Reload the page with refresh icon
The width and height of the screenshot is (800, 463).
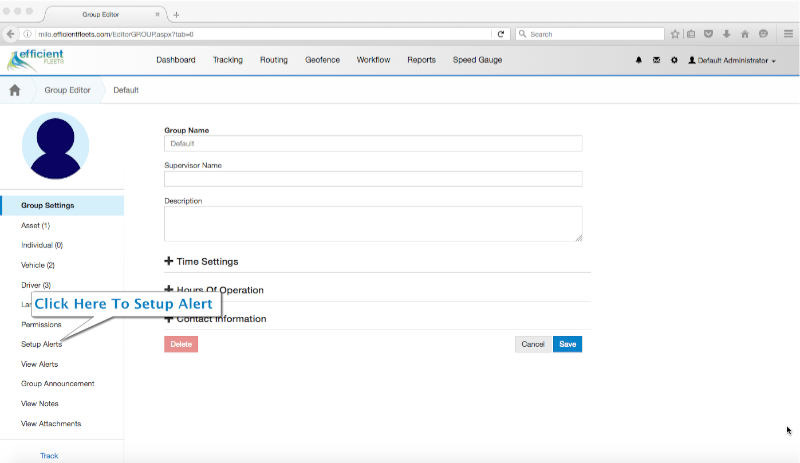coord(501,34)
